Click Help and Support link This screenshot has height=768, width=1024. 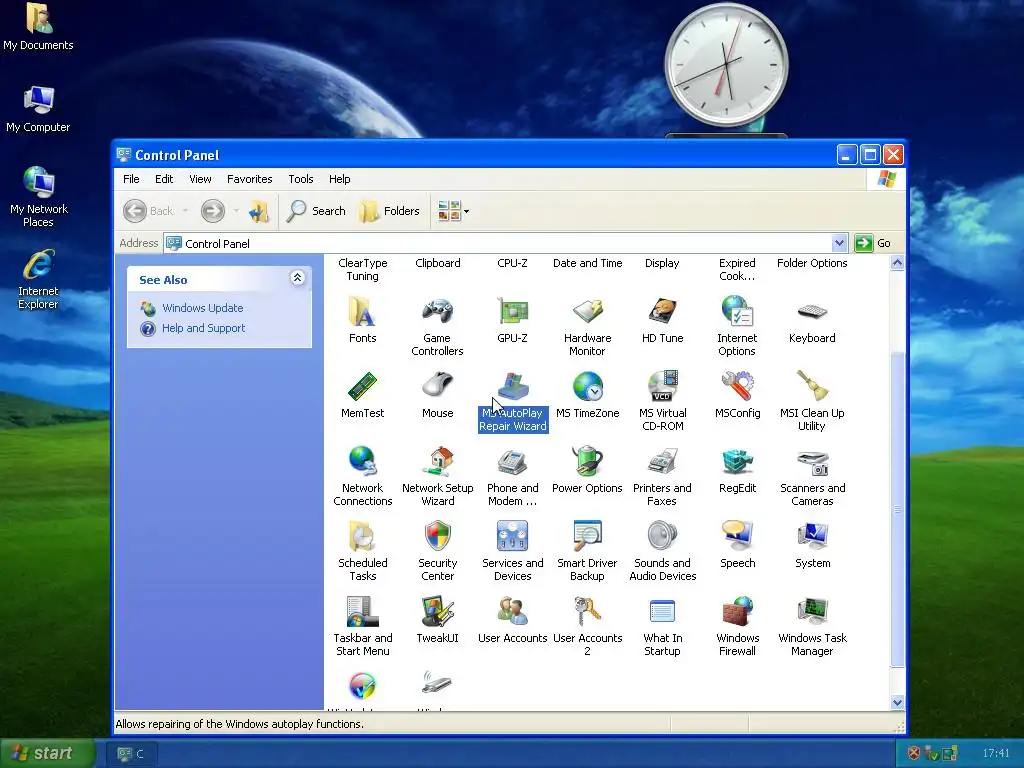pos(203,328)
